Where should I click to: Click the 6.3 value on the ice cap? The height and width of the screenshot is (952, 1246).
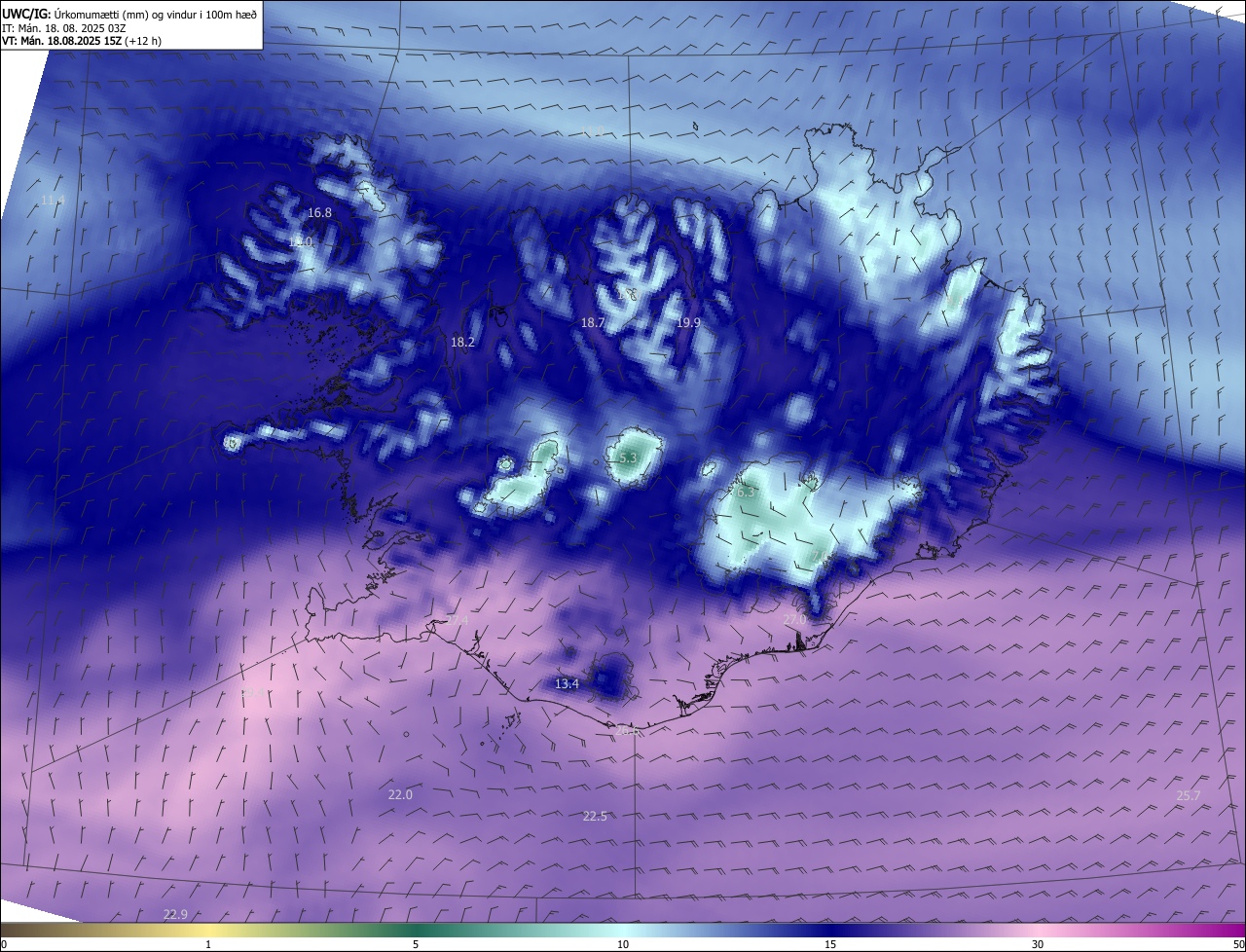pos(747,493)
